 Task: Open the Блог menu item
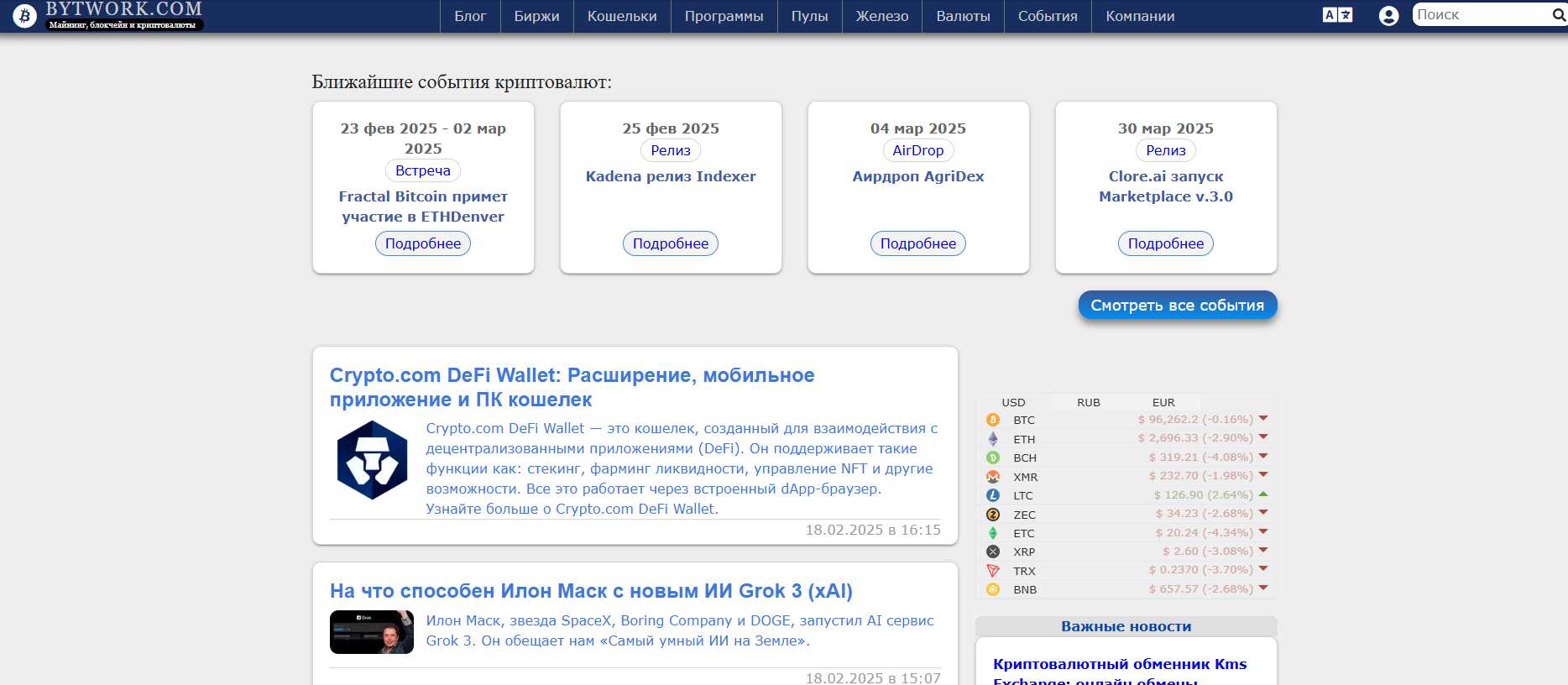pyautogui.click(x=470, y=16)
